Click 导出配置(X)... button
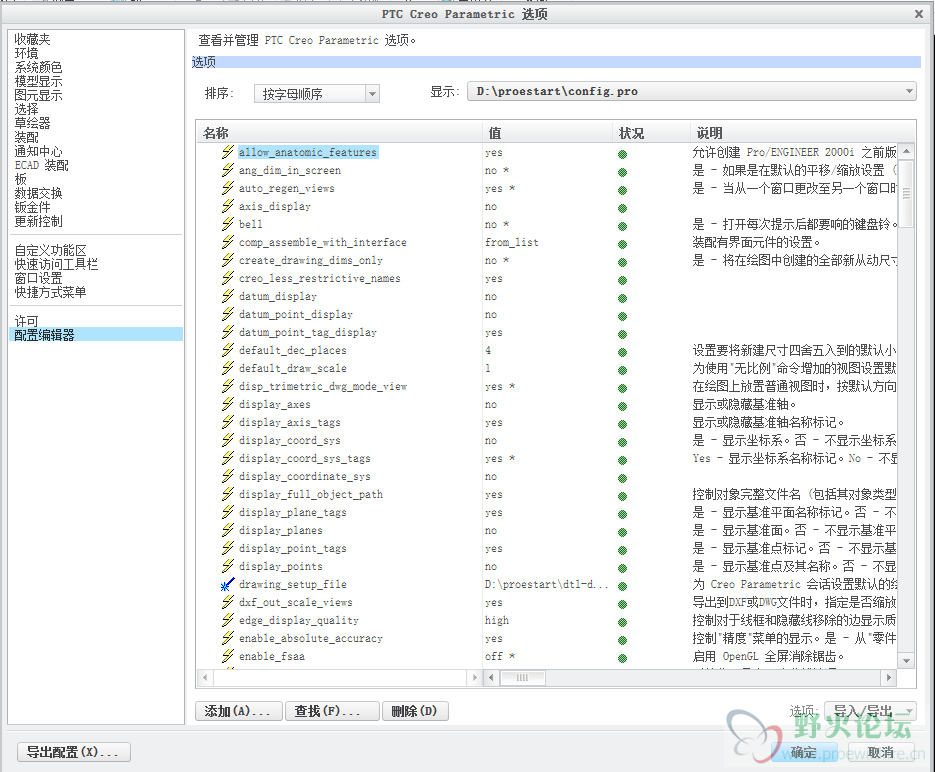 [x=74, y=752]
